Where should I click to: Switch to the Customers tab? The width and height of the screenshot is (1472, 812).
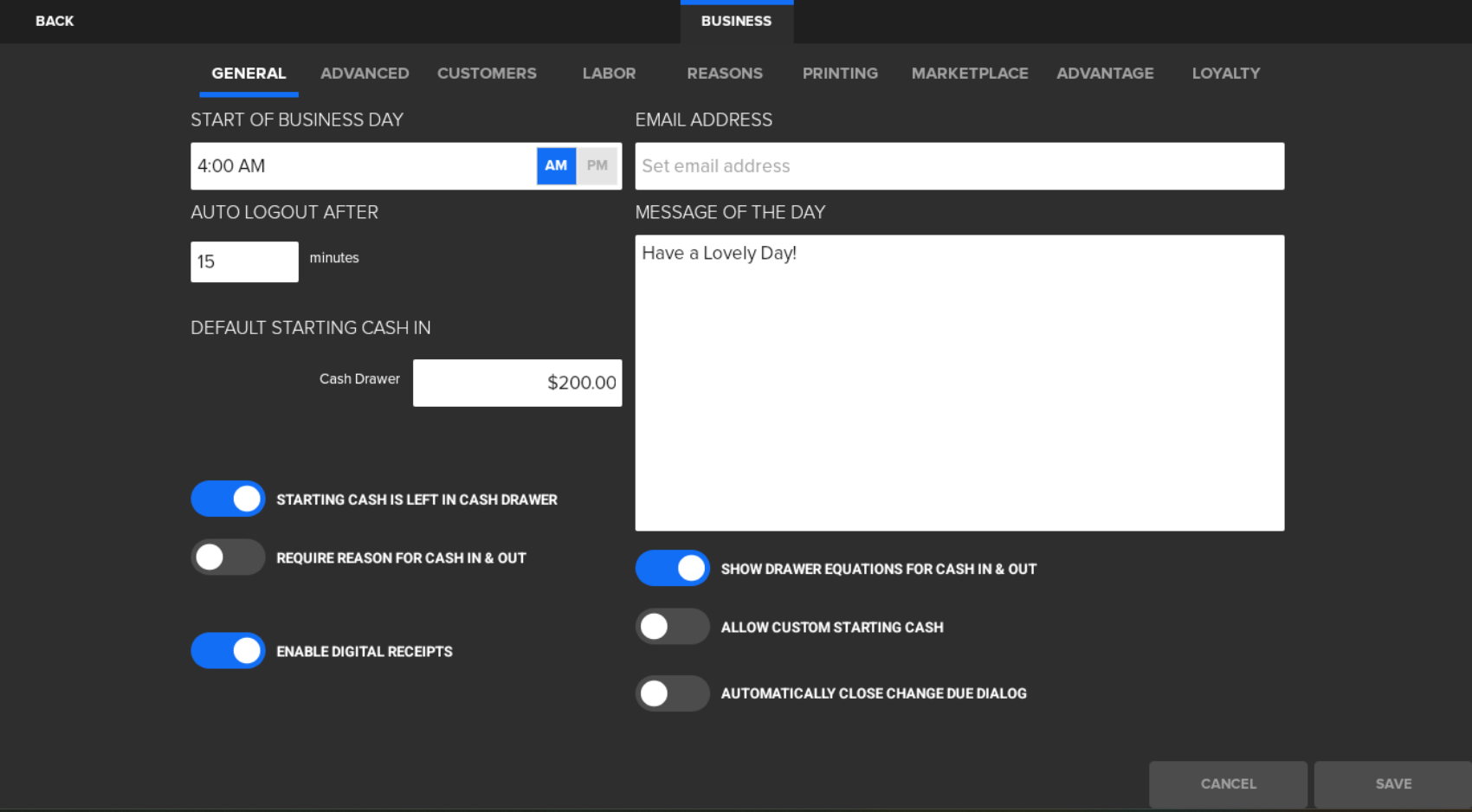(487, 74)
